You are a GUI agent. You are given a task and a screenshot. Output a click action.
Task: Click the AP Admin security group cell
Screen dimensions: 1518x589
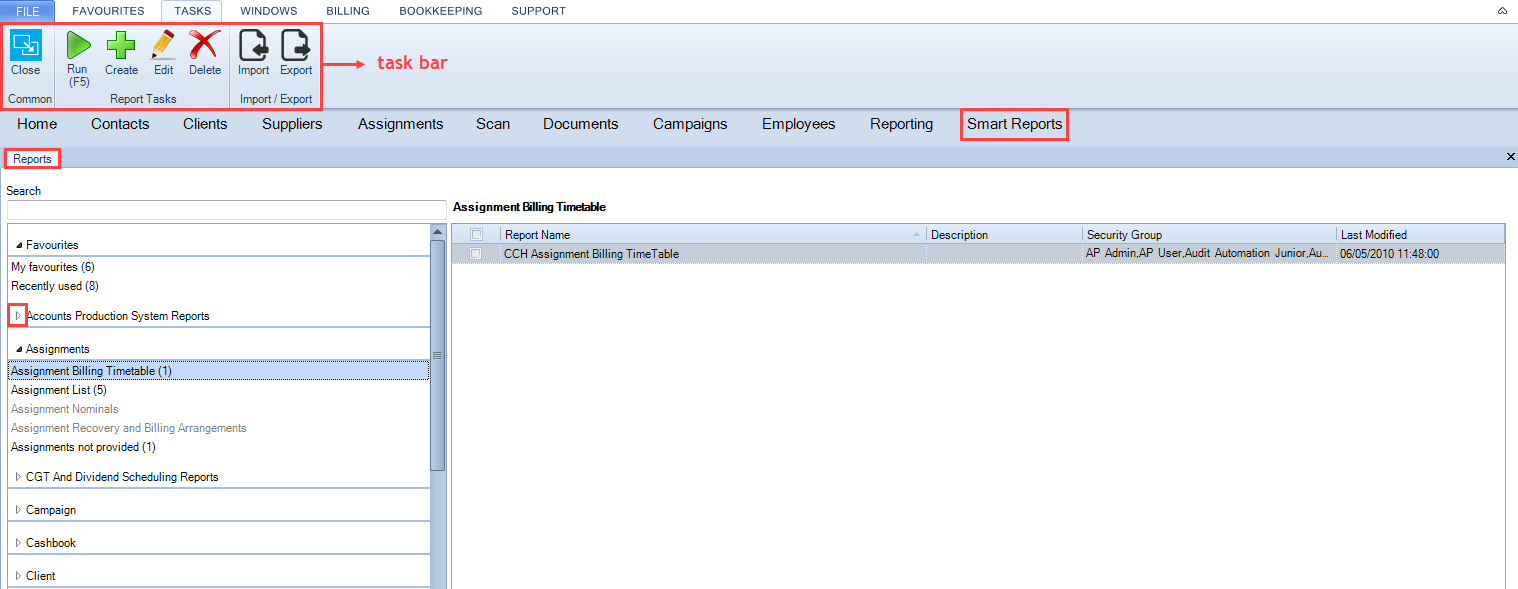click(1209, 254)
